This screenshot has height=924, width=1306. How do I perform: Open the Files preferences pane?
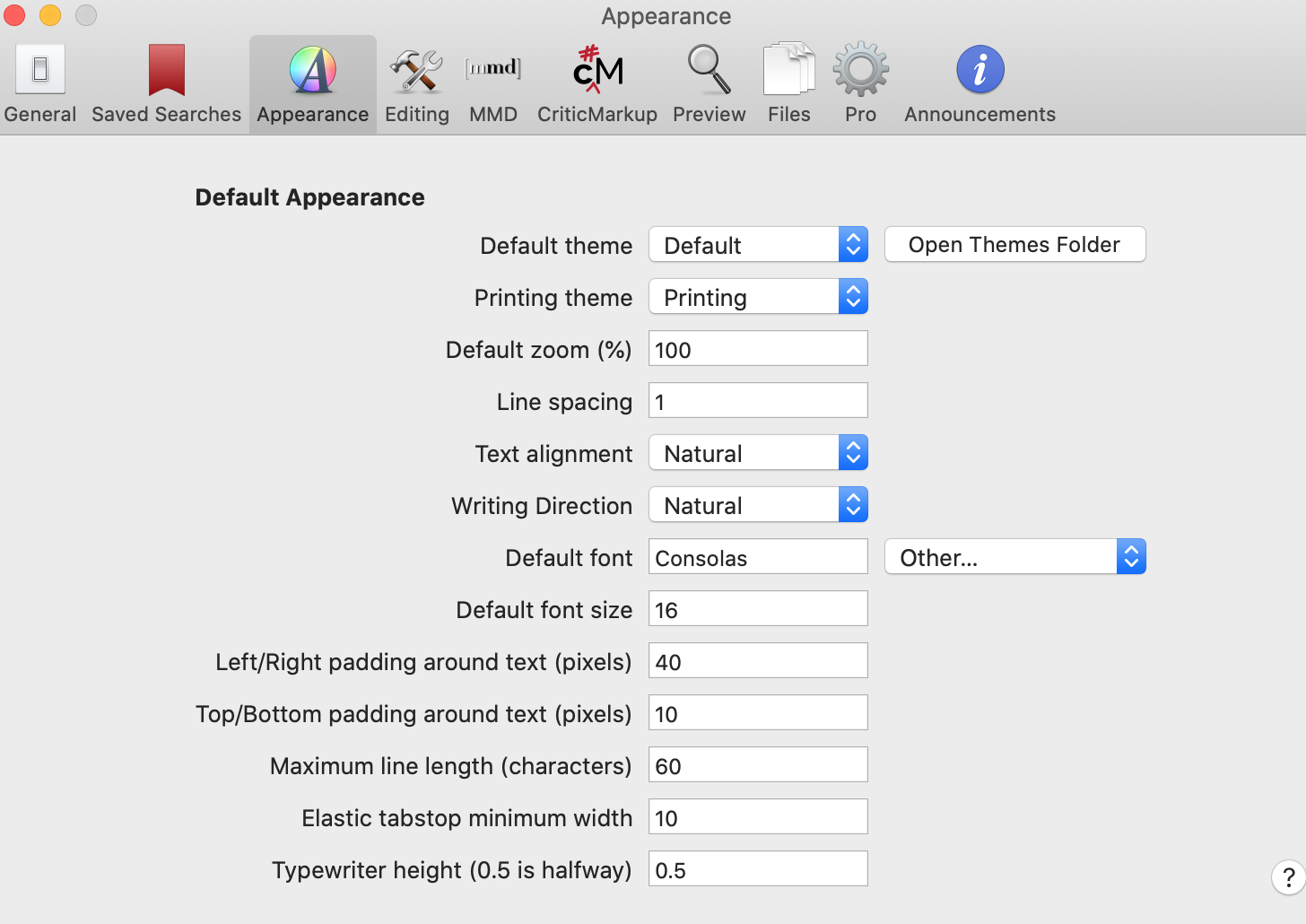789,84
